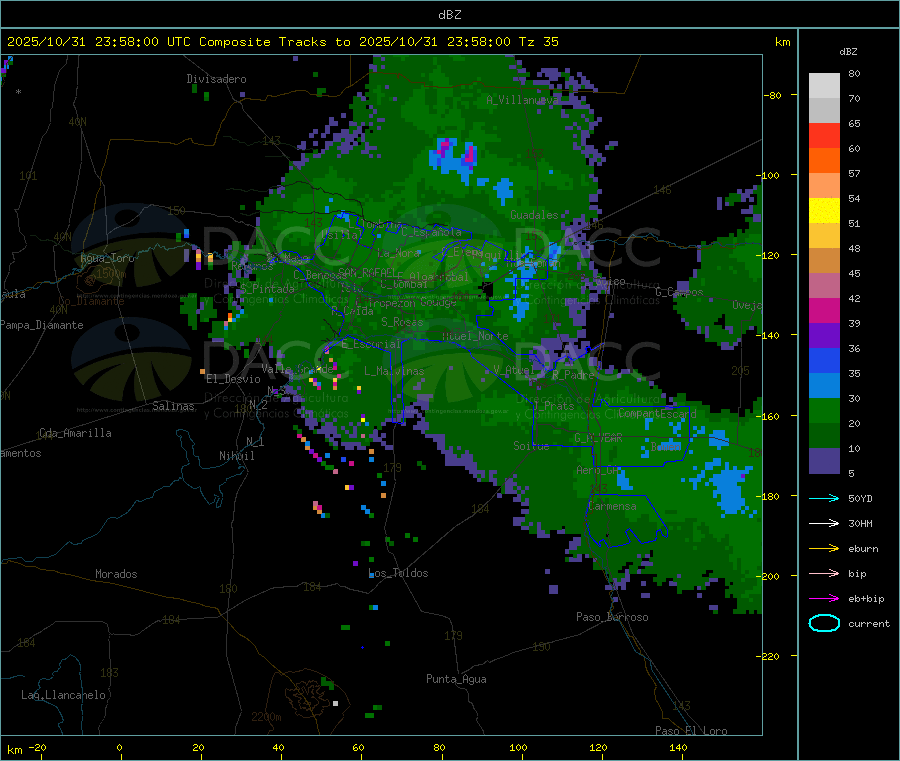The height and width of the screenshot is (761, 900).
Task: Click the 0 km horizontal axis tick
Action: coord(119,747)
